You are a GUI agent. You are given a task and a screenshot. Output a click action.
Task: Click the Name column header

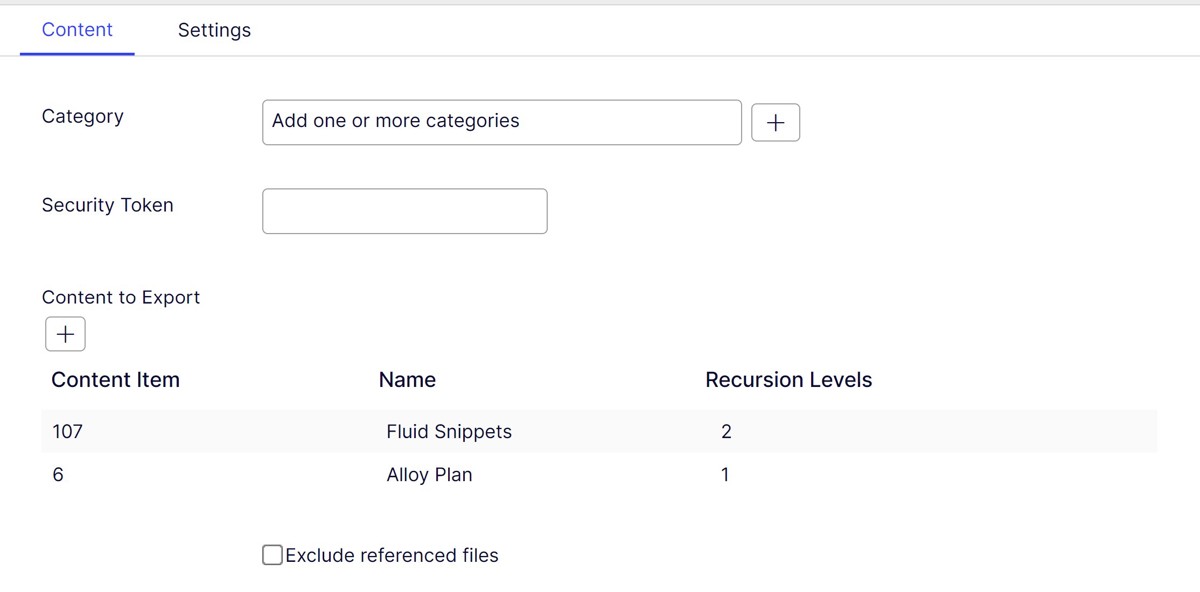tap(407, 379)
